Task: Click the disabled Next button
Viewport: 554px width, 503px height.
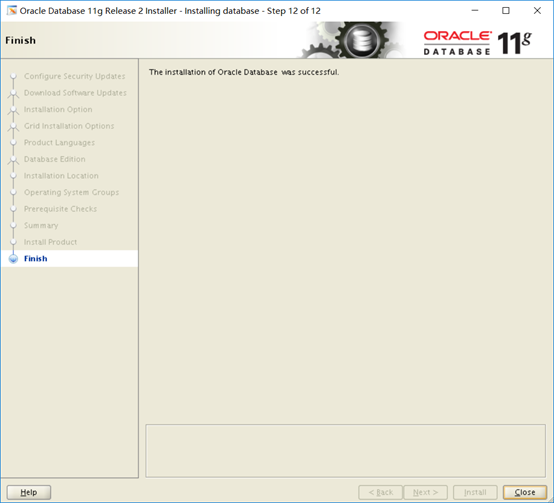Action: [425, 492]
